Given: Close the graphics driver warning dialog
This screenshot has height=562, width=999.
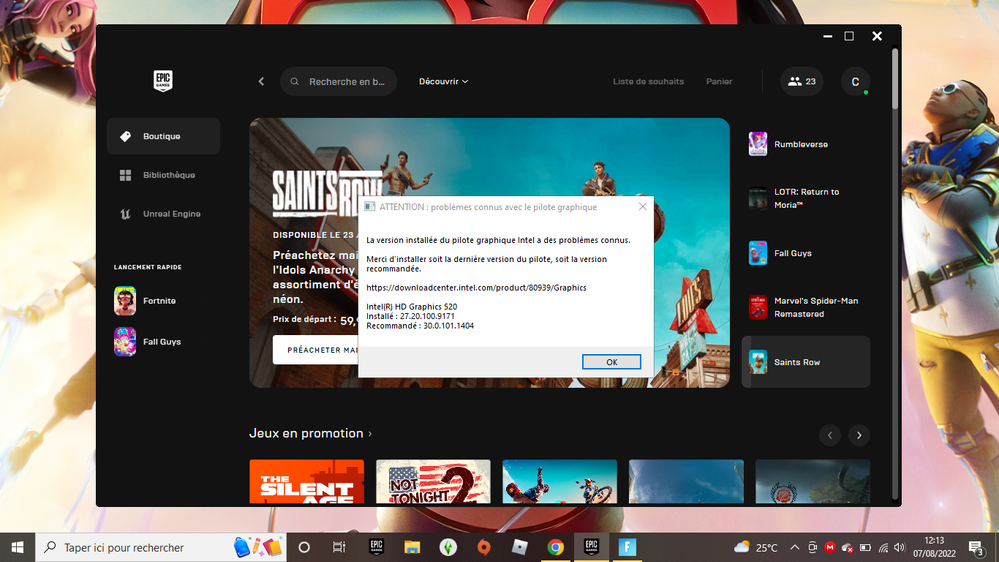Looking at the screenshot, I should pos(642,206).
